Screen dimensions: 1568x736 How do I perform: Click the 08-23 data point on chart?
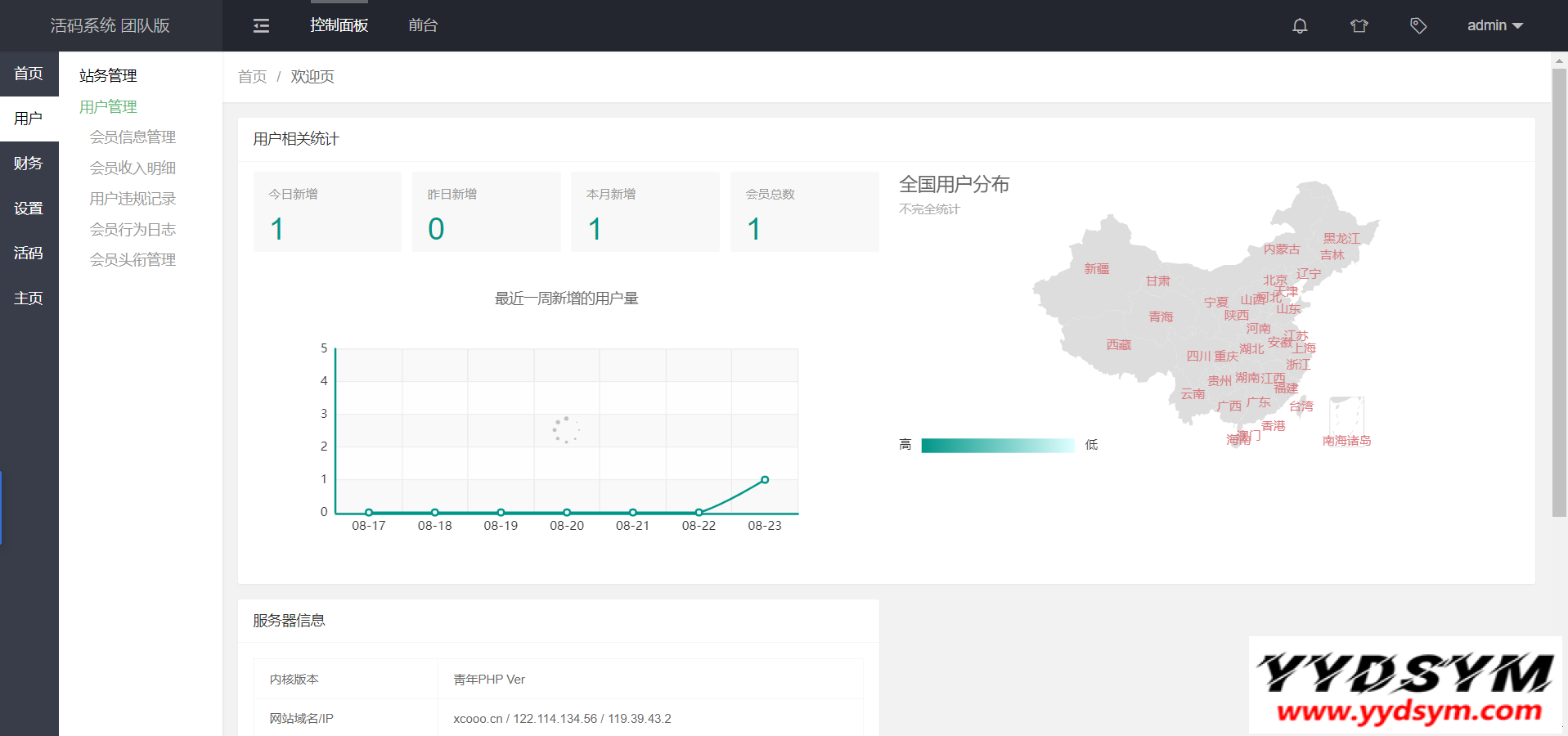click(765, 480)
